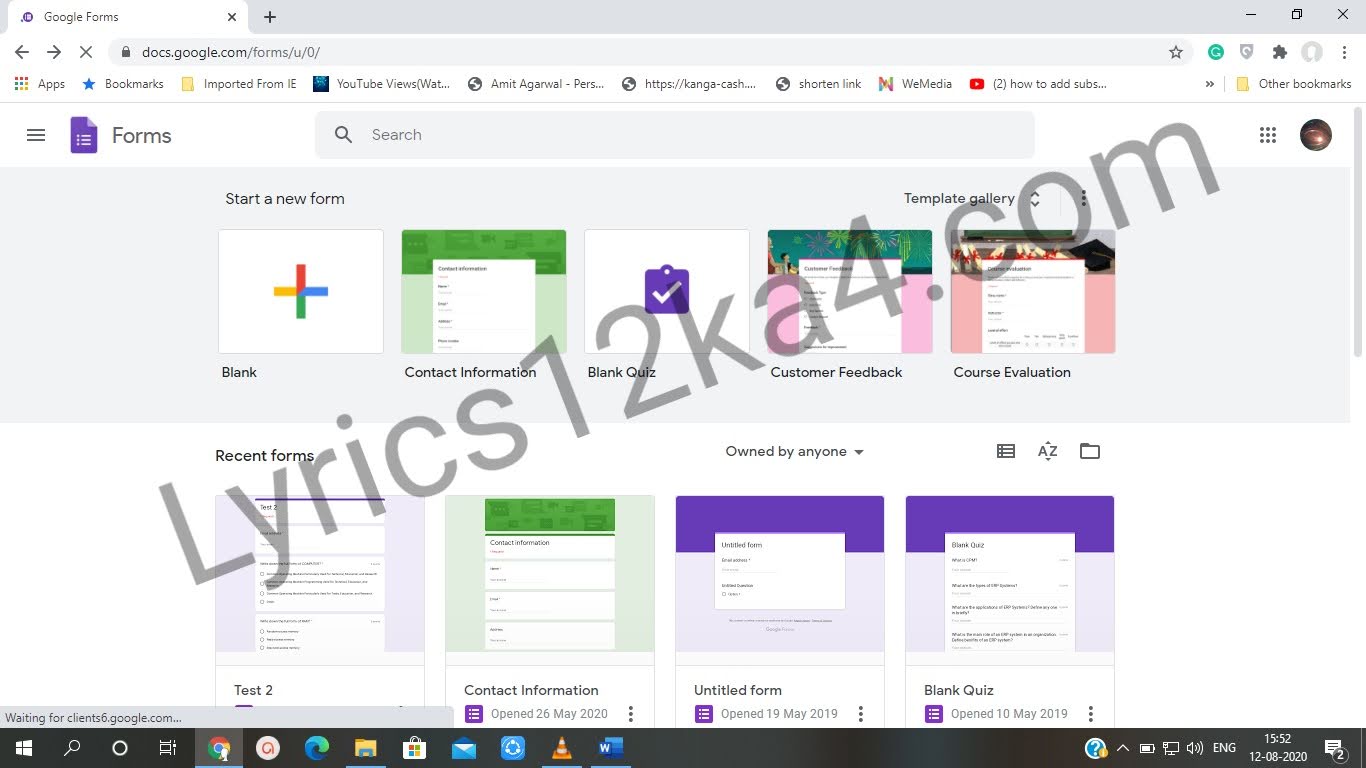
Task: Open more options for Contact Information form
Action: click(631, 714)
